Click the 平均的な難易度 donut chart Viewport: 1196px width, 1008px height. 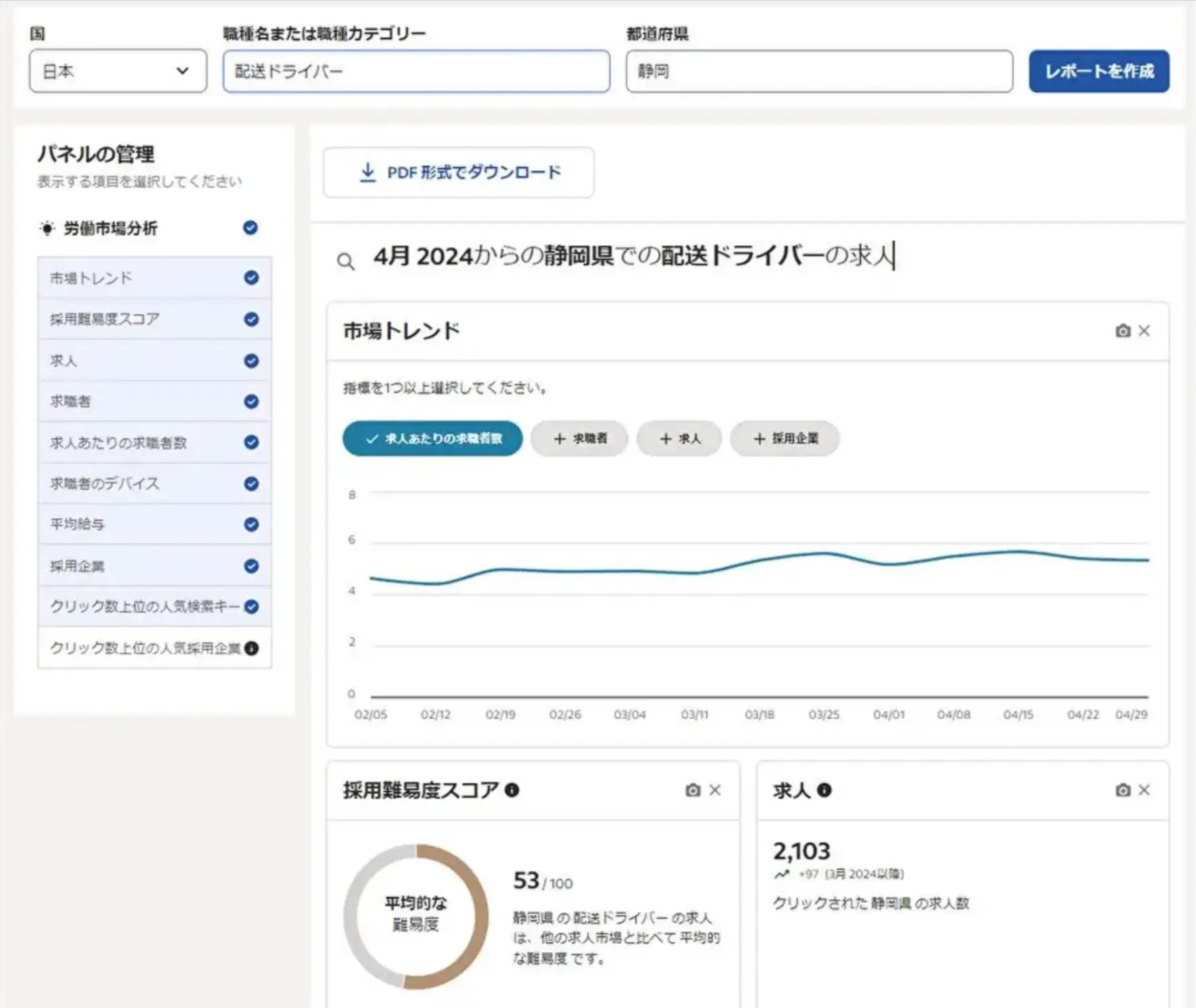coord(416,916)
